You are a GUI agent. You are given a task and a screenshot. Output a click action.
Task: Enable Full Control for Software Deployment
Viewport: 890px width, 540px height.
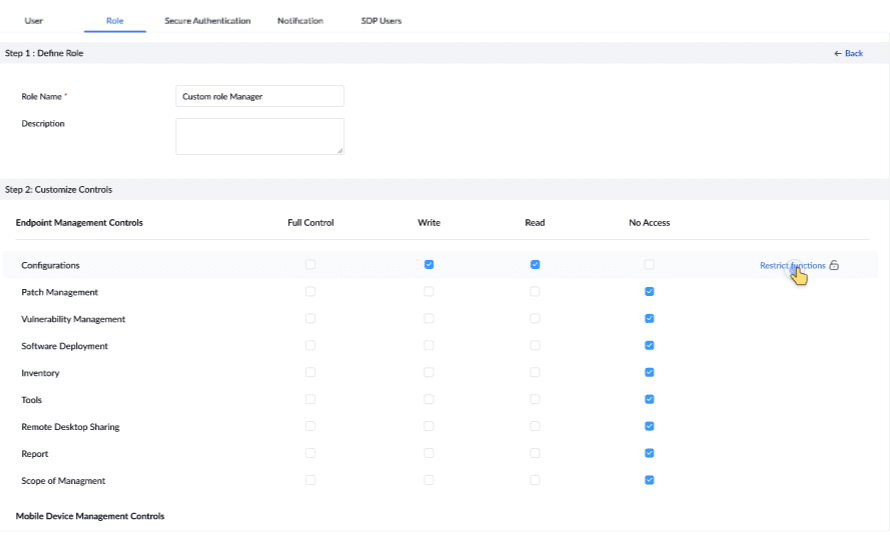310,345
